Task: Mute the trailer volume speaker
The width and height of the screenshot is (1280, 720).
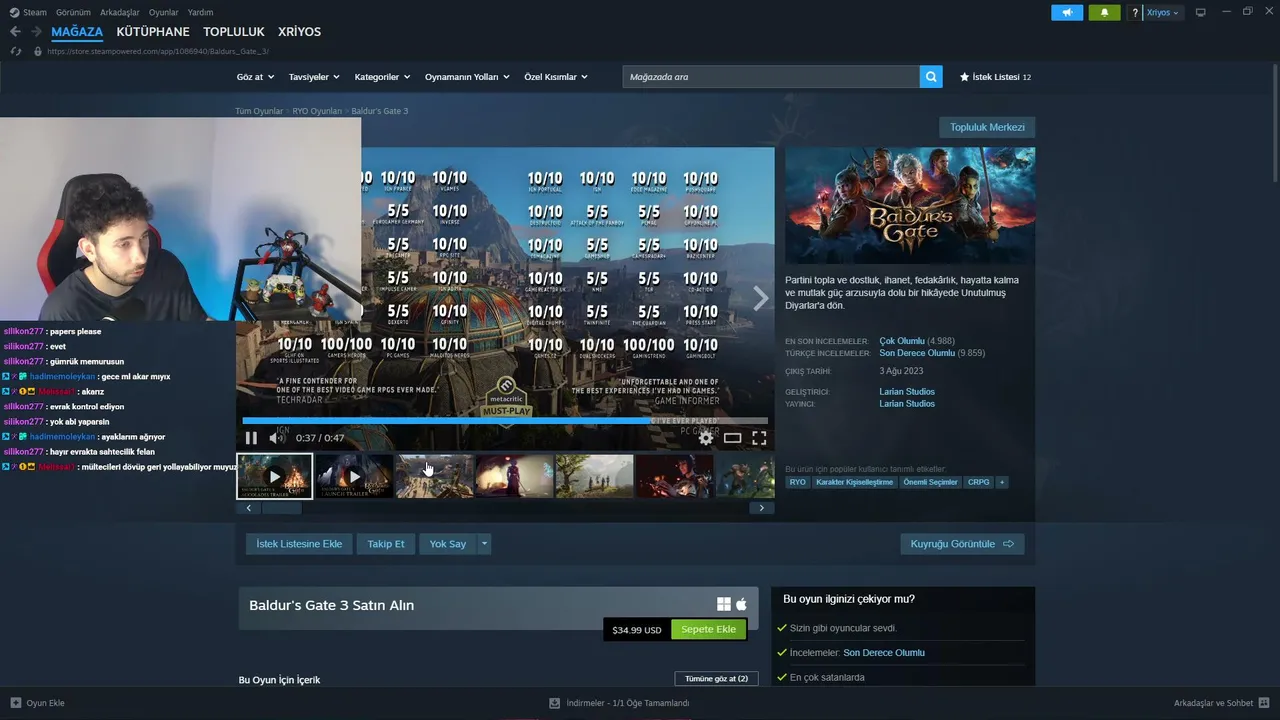Action: click(x=277, y=438)
